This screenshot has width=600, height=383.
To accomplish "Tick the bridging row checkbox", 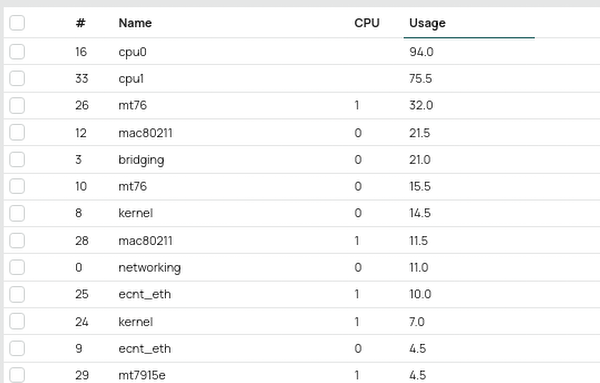I will coord(17,159).
